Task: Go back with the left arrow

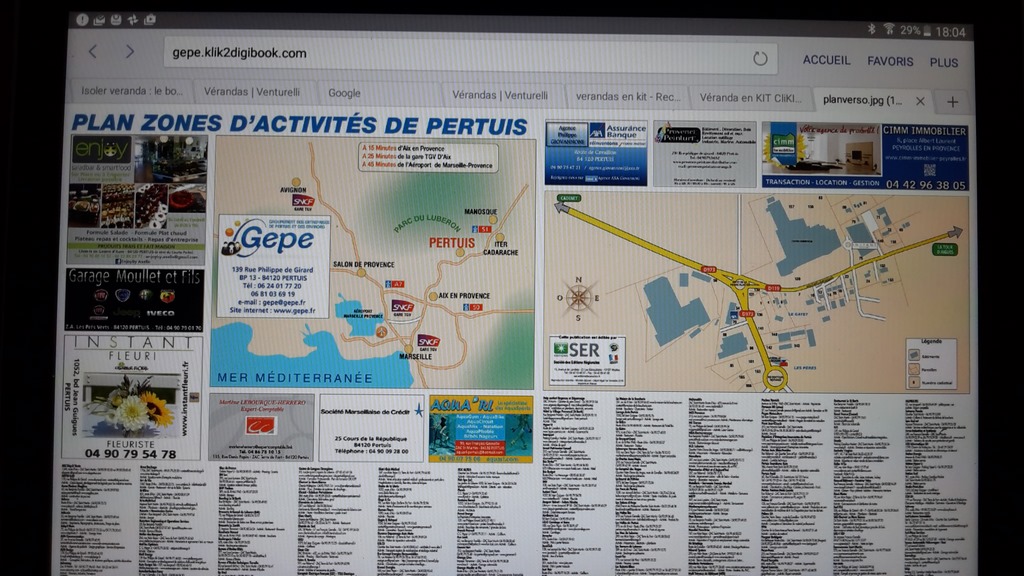Action: coord(93,52)
